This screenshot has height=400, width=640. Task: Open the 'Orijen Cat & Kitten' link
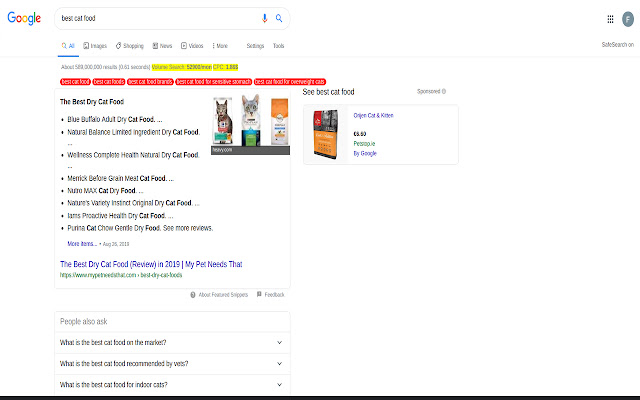click(x=373, y=116)
